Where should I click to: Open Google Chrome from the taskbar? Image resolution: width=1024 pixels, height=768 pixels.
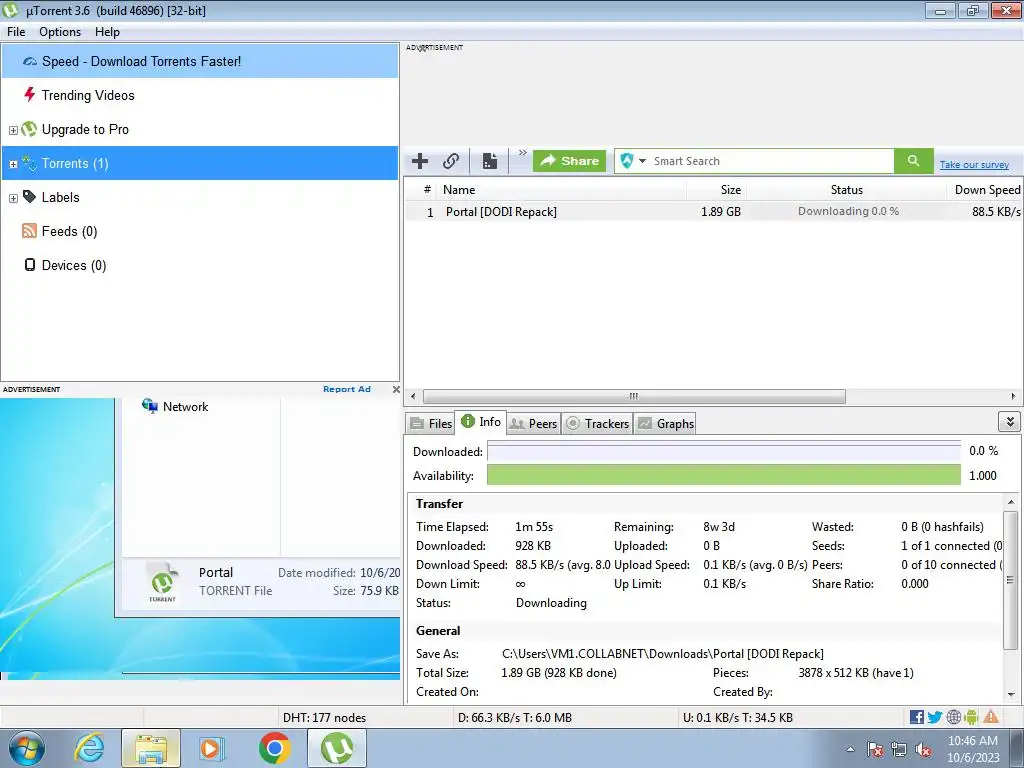tap(274, 748)
